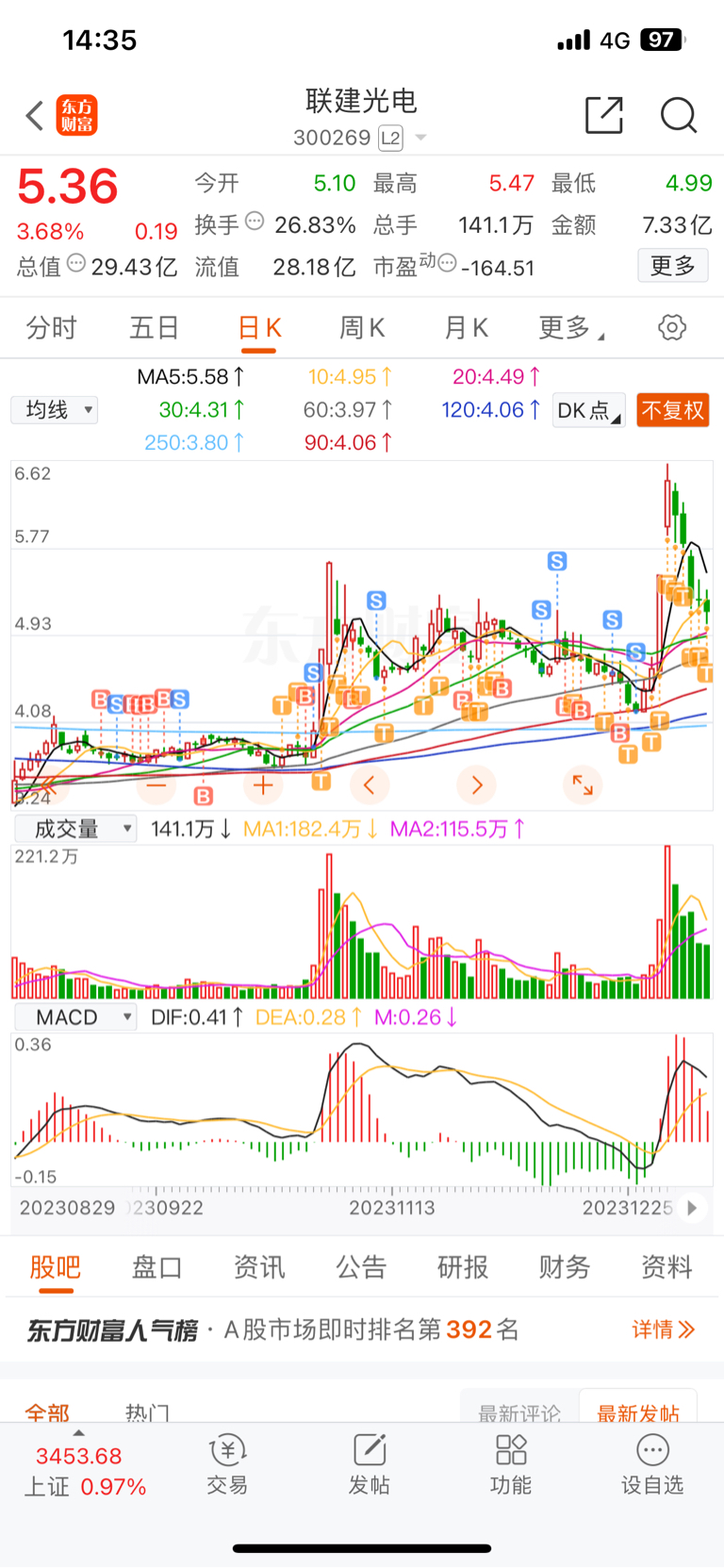
Task: Select the 热门 posts filter
Action: [148, 1411]
